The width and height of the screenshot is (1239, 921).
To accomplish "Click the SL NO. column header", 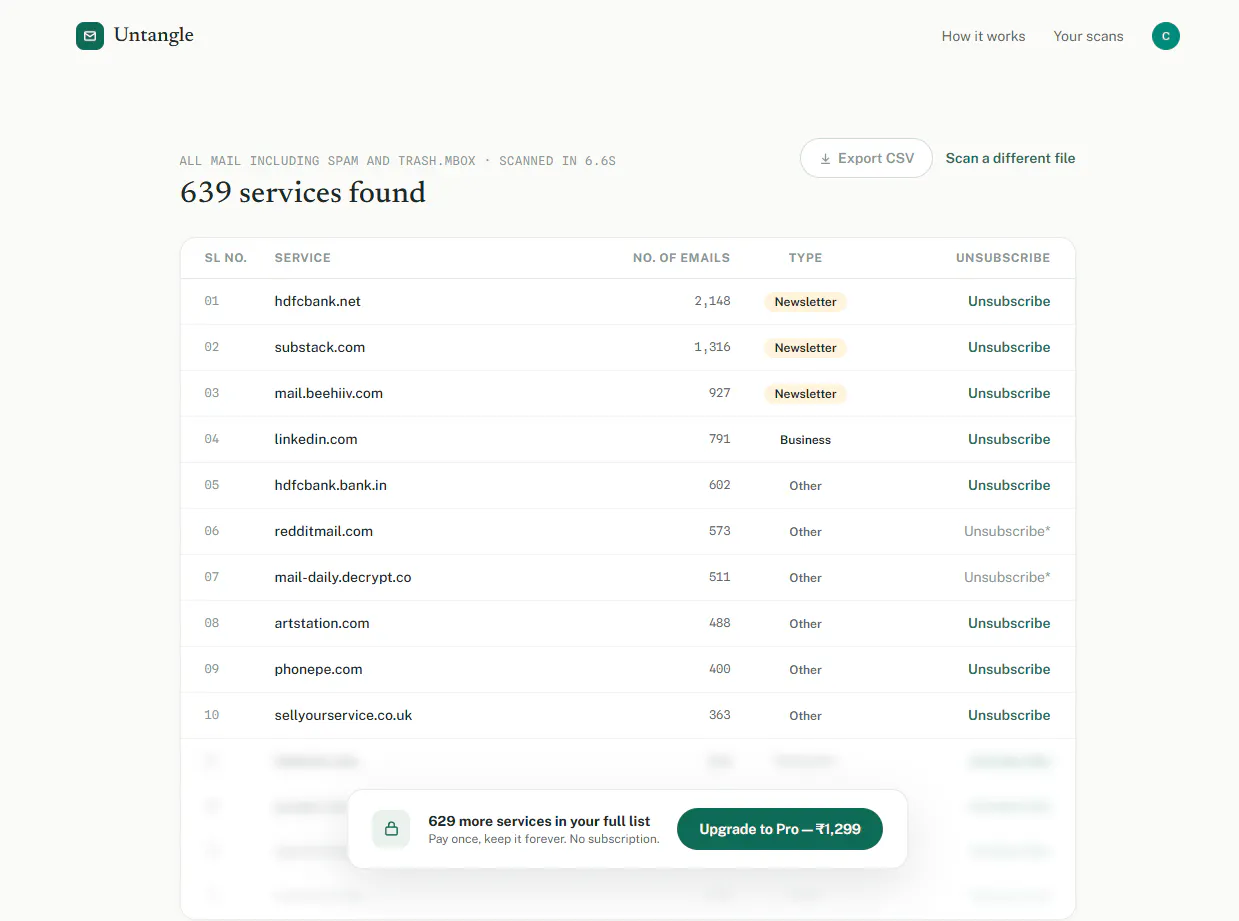I will pyautogui.click(x=225, y=258).
